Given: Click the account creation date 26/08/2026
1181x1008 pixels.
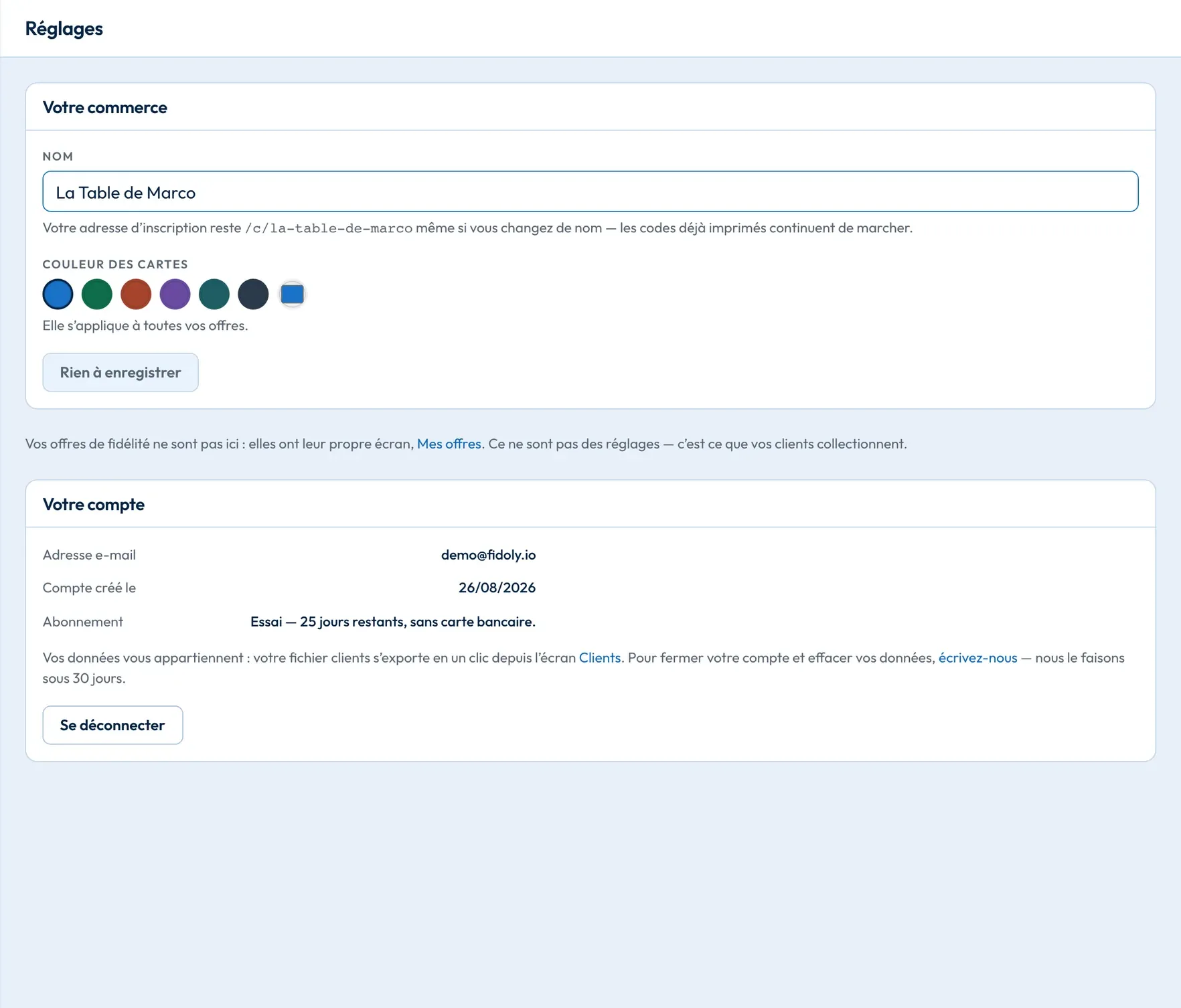Looking at the screenshot, I should point(497,588).
